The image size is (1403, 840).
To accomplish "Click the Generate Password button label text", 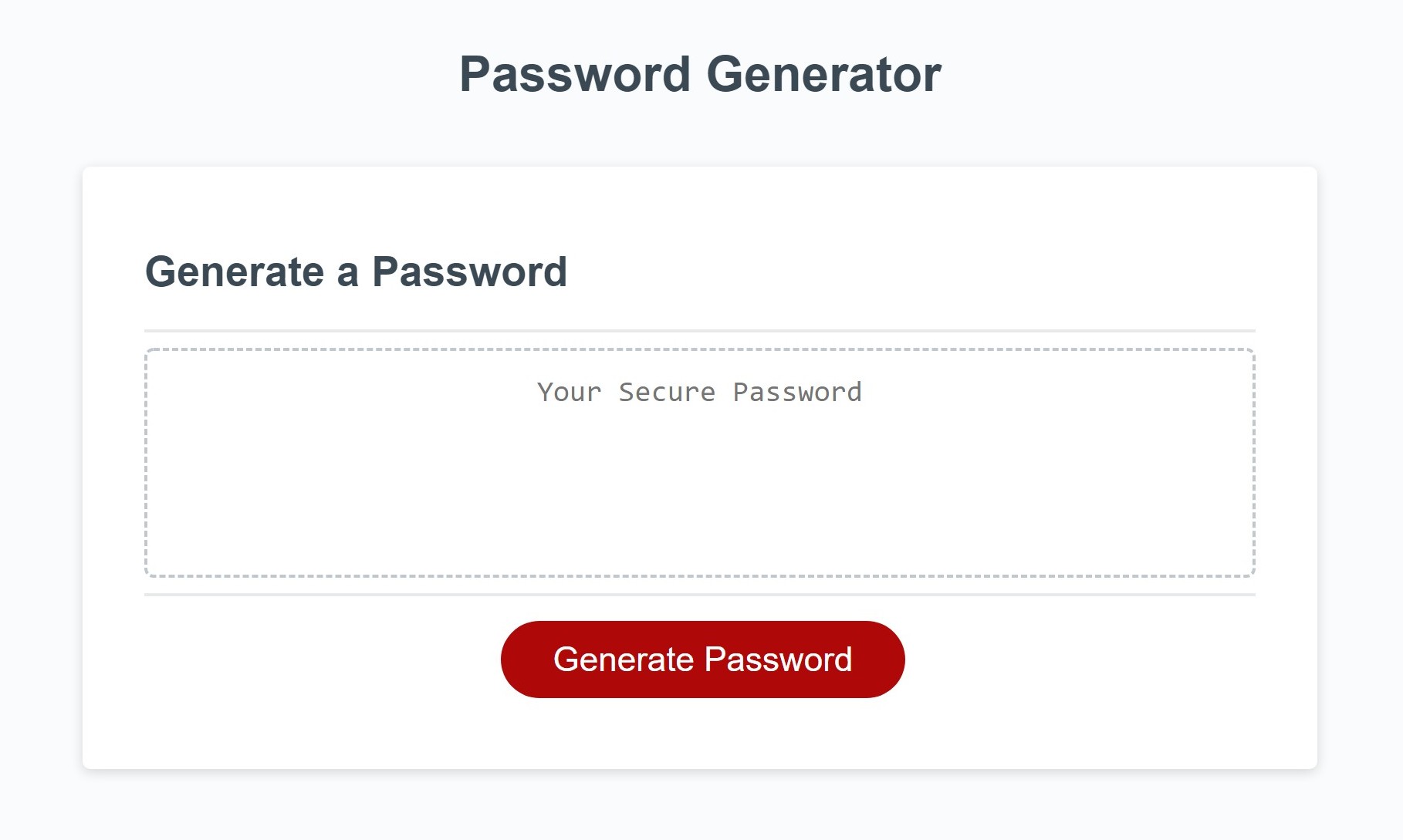I will pos(704,660).
